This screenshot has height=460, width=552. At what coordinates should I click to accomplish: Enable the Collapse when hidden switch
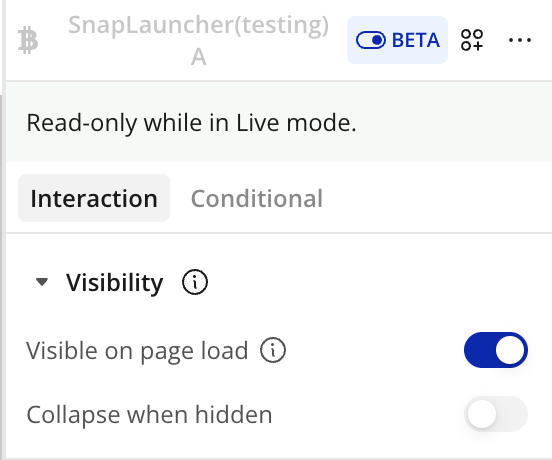click(496, 414)
